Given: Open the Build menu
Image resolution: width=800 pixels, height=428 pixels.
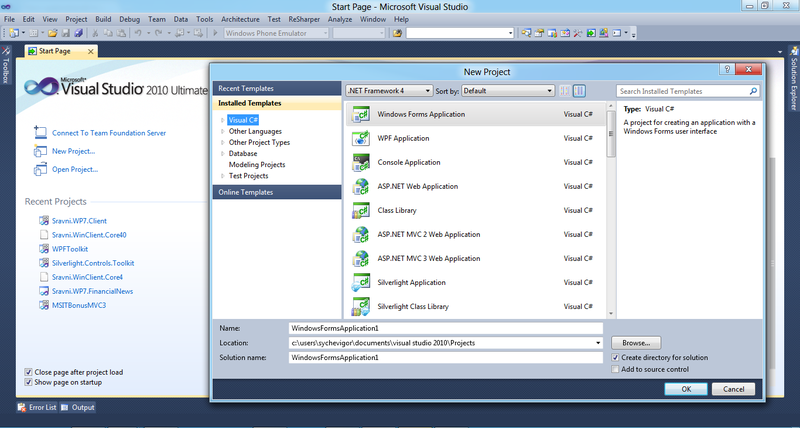Looking at the screenshot, I should pos(103,19).
